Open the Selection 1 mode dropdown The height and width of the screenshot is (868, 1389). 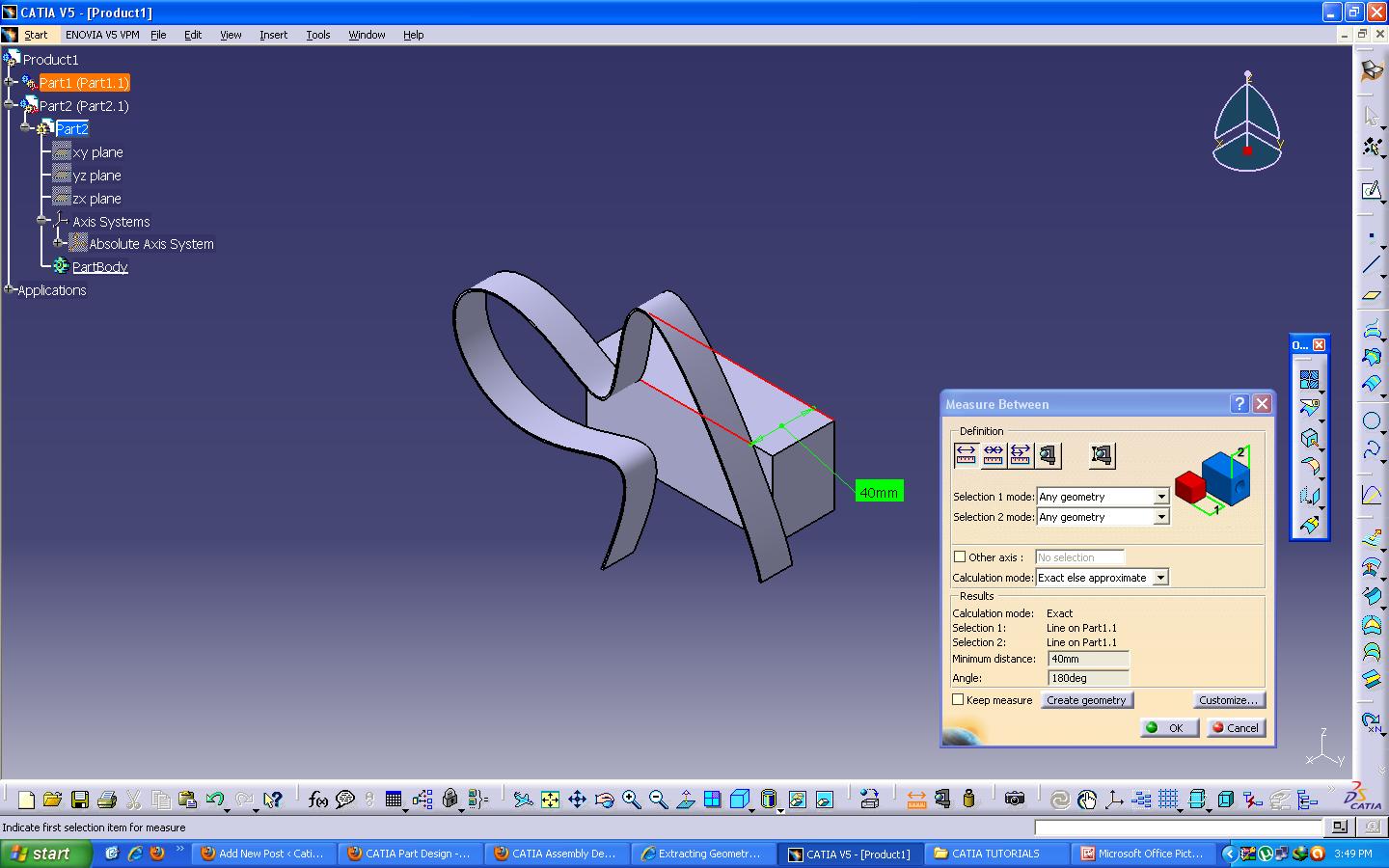(x=1161, y=496)
